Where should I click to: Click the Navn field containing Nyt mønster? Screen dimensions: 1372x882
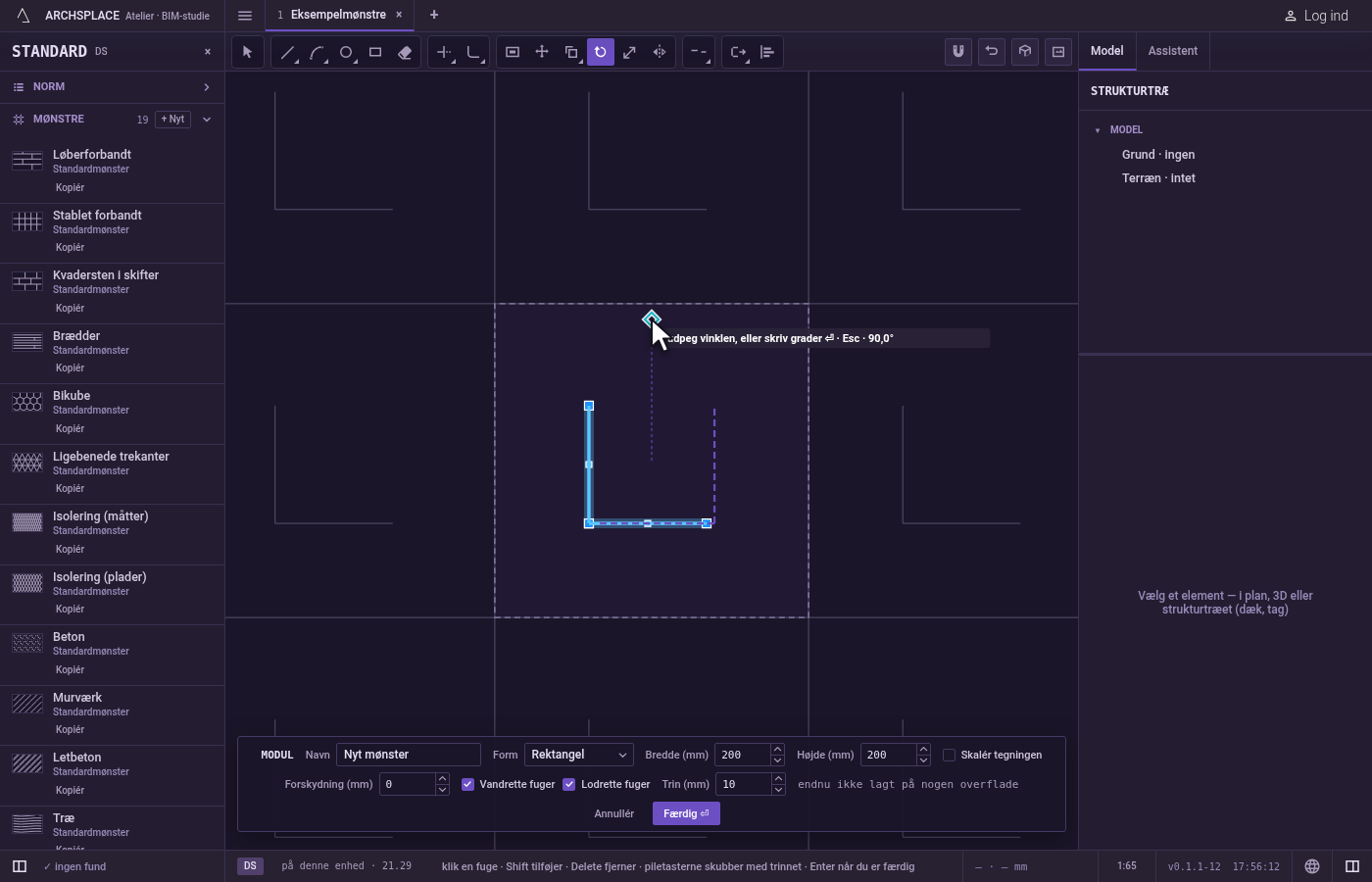[x=409, y=755]
